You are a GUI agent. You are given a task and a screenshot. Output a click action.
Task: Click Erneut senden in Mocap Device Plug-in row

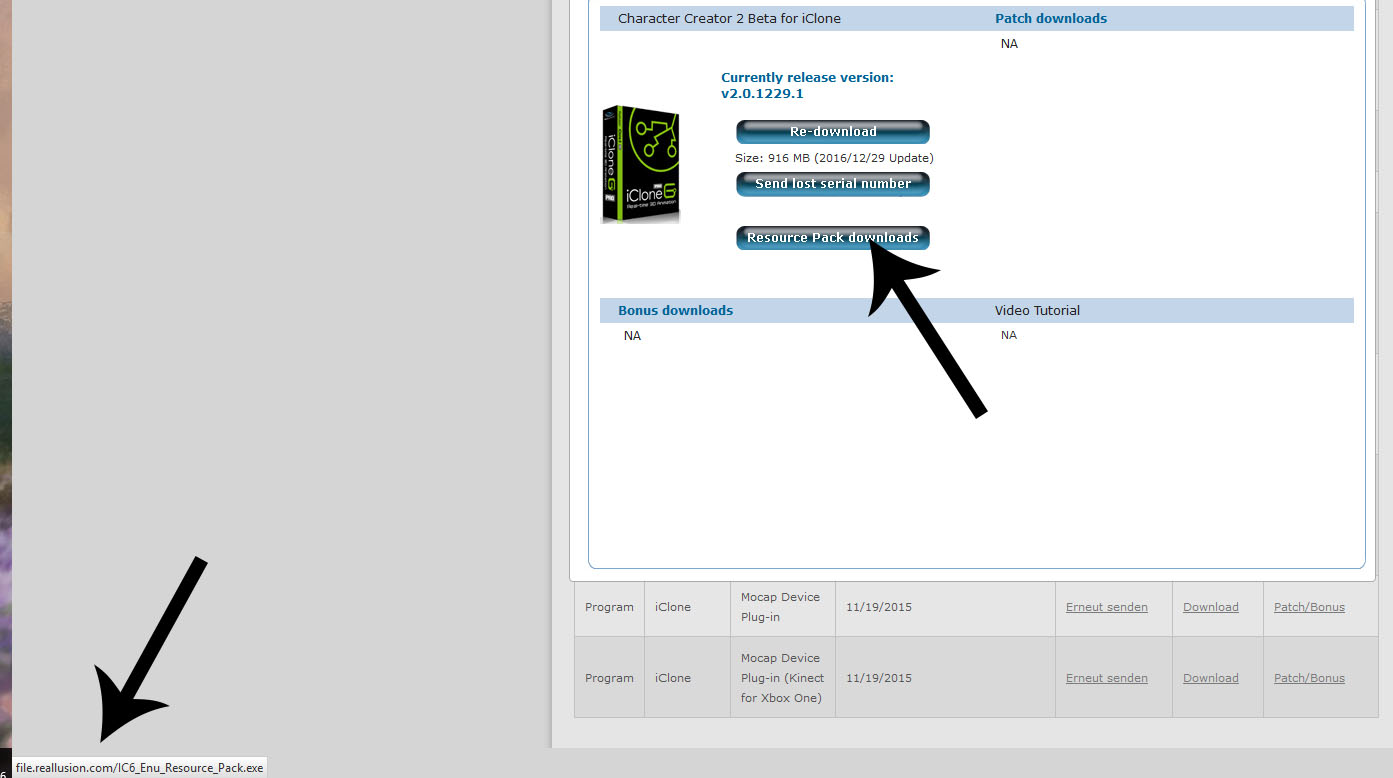click(1107, 607)
